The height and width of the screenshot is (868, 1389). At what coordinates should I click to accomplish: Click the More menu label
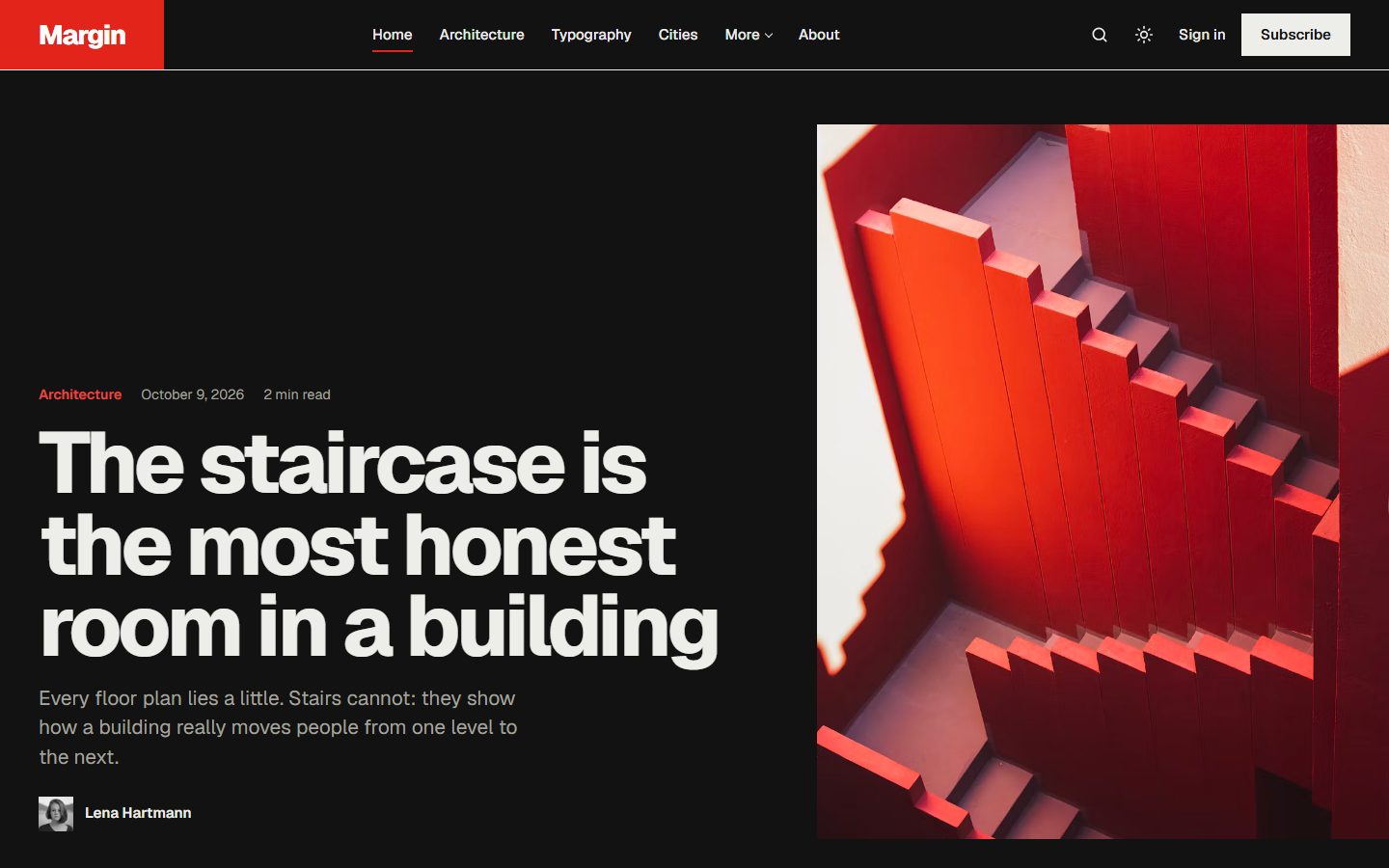[x=742, y=35]
